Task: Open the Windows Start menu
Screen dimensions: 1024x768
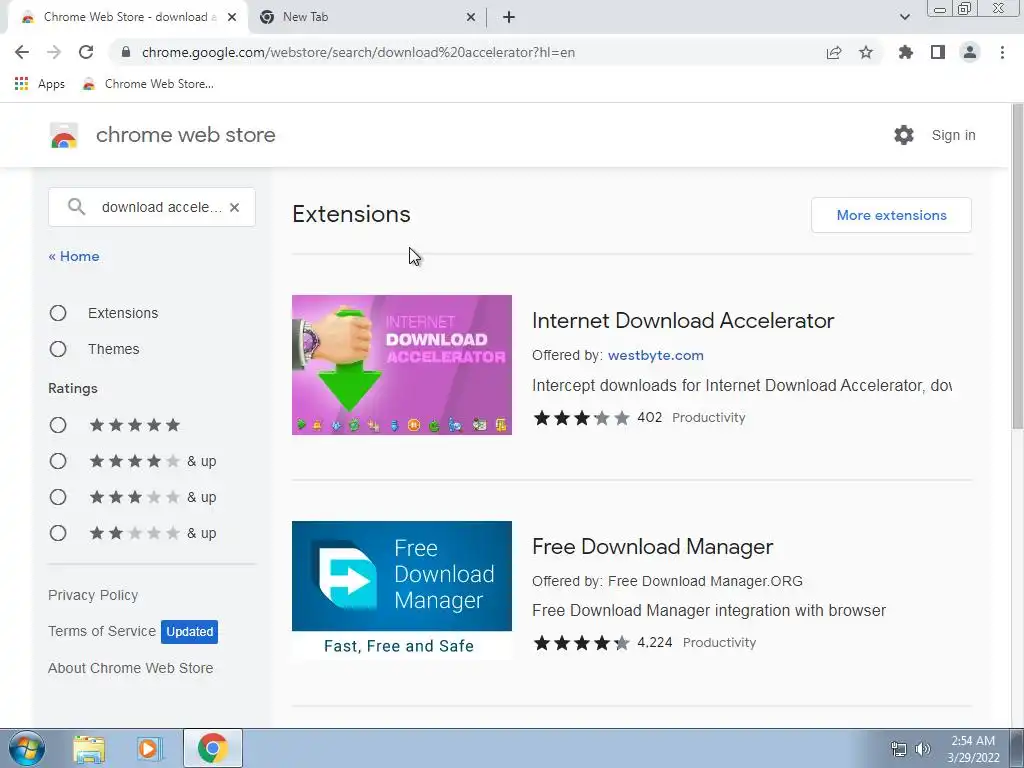Action: (26, 748)
